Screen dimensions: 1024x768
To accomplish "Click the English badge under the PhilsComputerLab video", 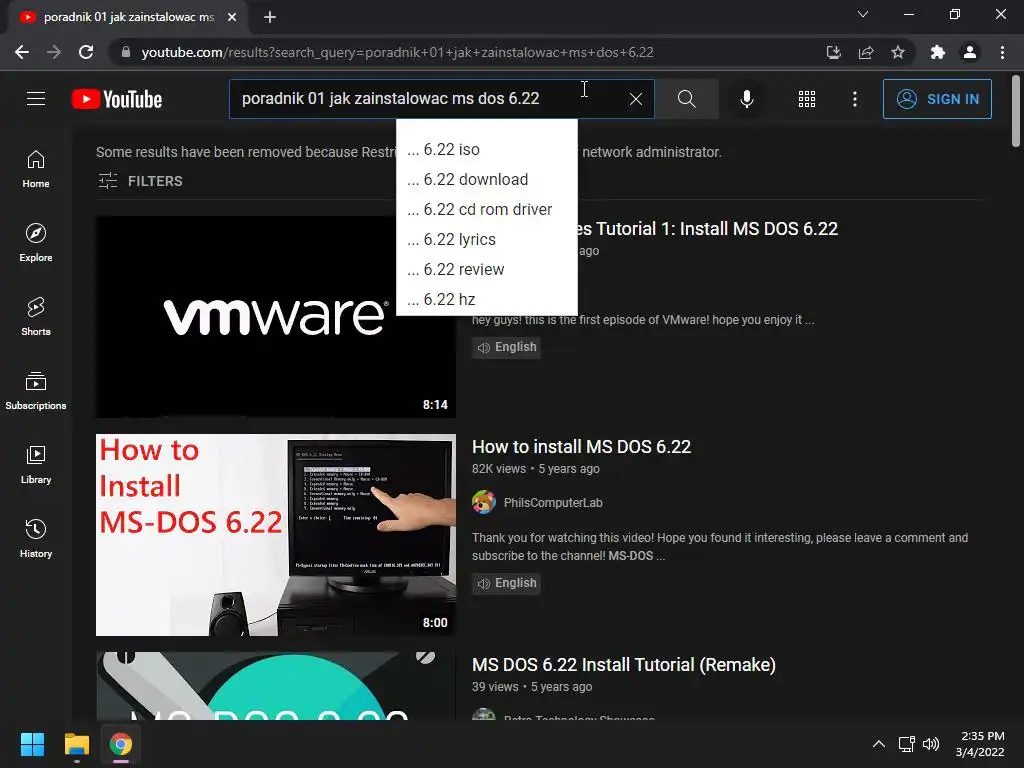I will pos(506,583).
